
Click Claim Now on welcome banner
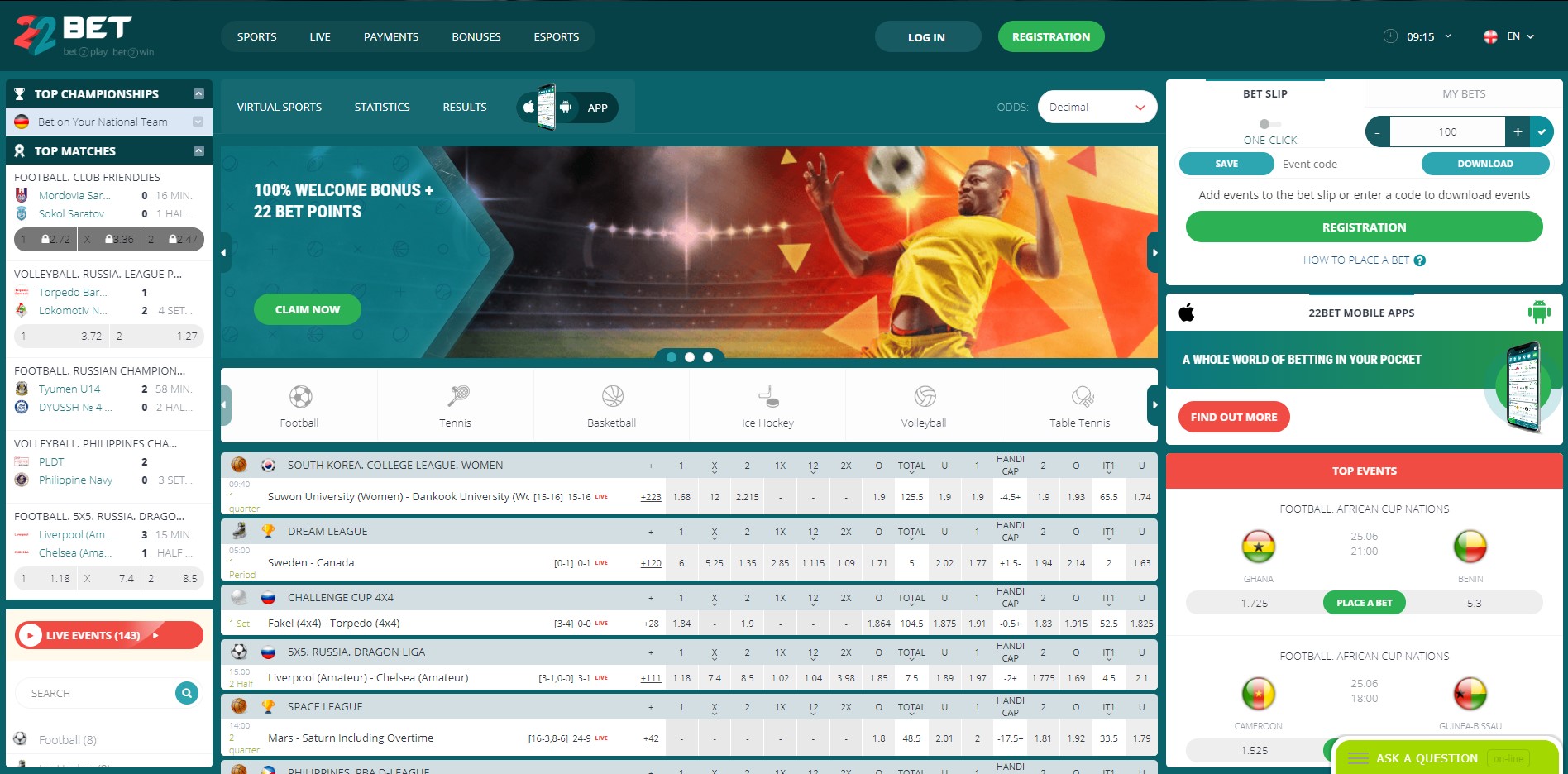[308, 309]
